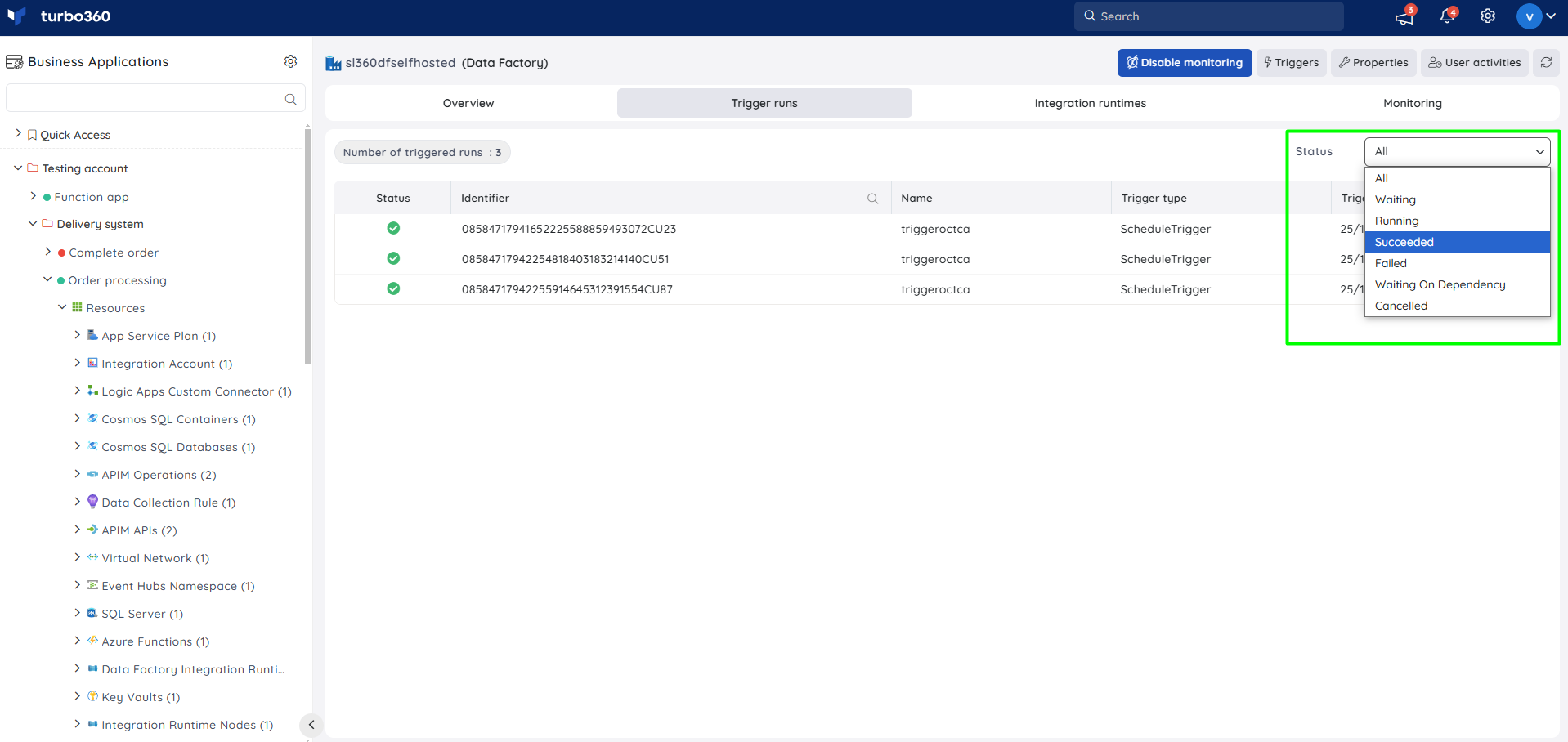This screenshot has height=742, width=1568.
Task: Select APIM APIs (2)
Action: coord(139,530)
